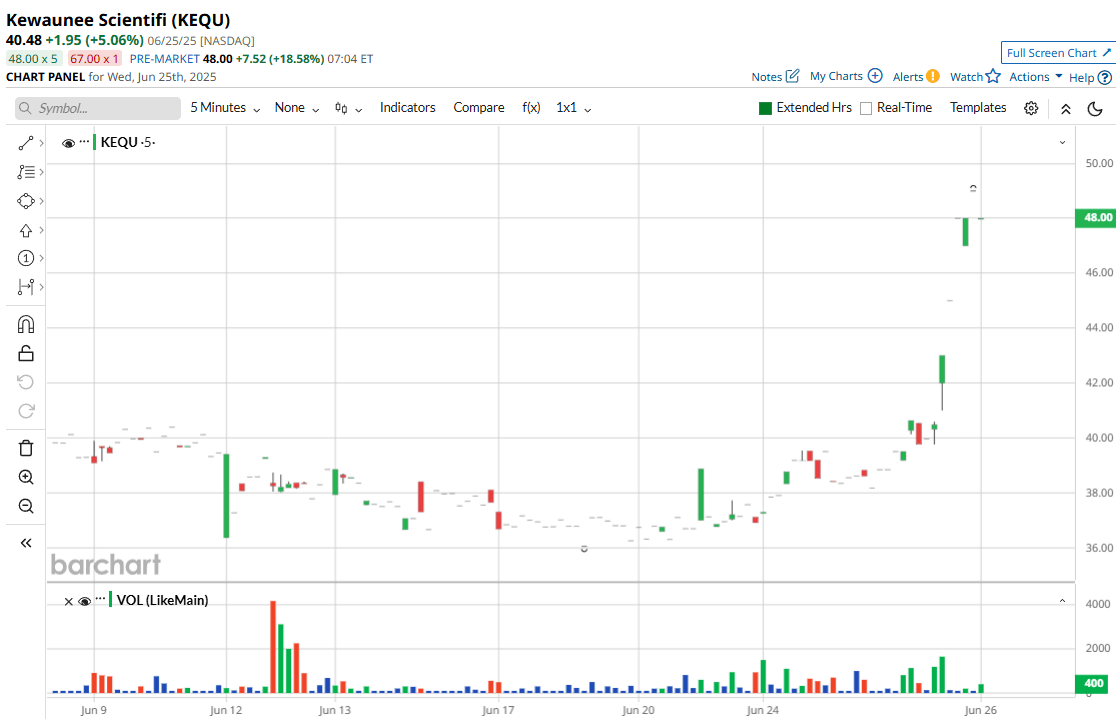Zoom in on the chart
The width and height of the screenshot is (1116, 719).
(26, 477)
